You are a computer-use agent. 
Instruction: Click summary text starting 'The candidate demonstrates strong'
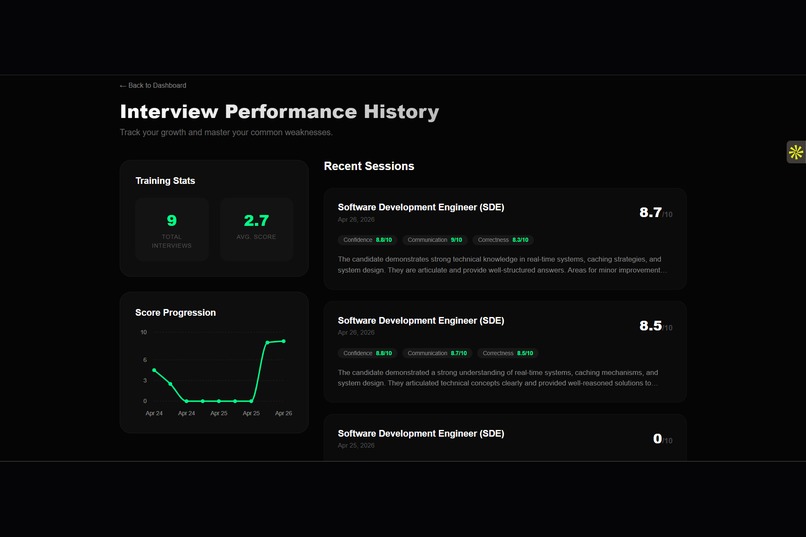[x=502, y=265]
